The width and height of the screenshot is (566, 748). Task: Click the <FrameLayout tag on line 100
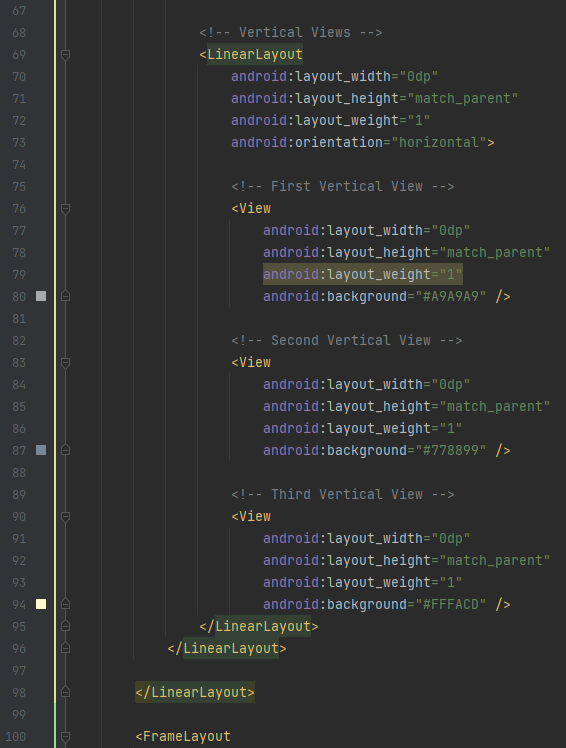tap(183, 737)
